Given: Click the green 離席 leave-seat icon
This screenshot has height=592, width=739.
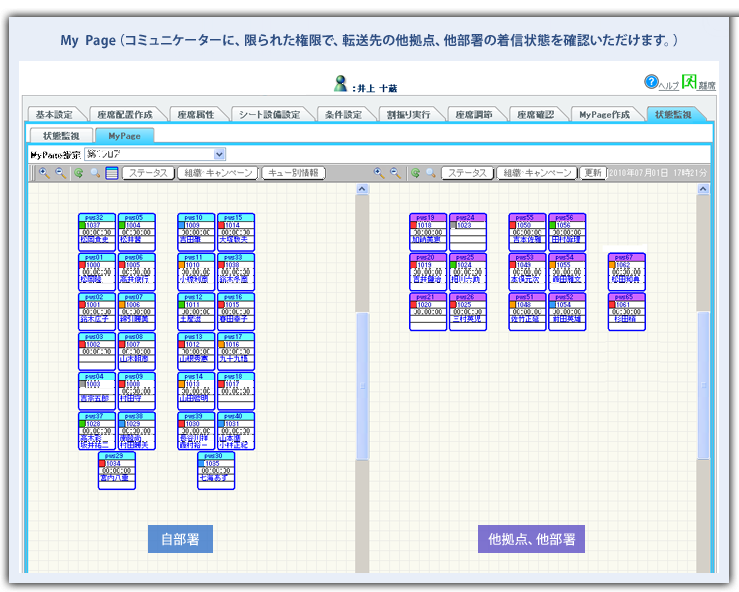Looking at the screenshot, I should point(689,82).
